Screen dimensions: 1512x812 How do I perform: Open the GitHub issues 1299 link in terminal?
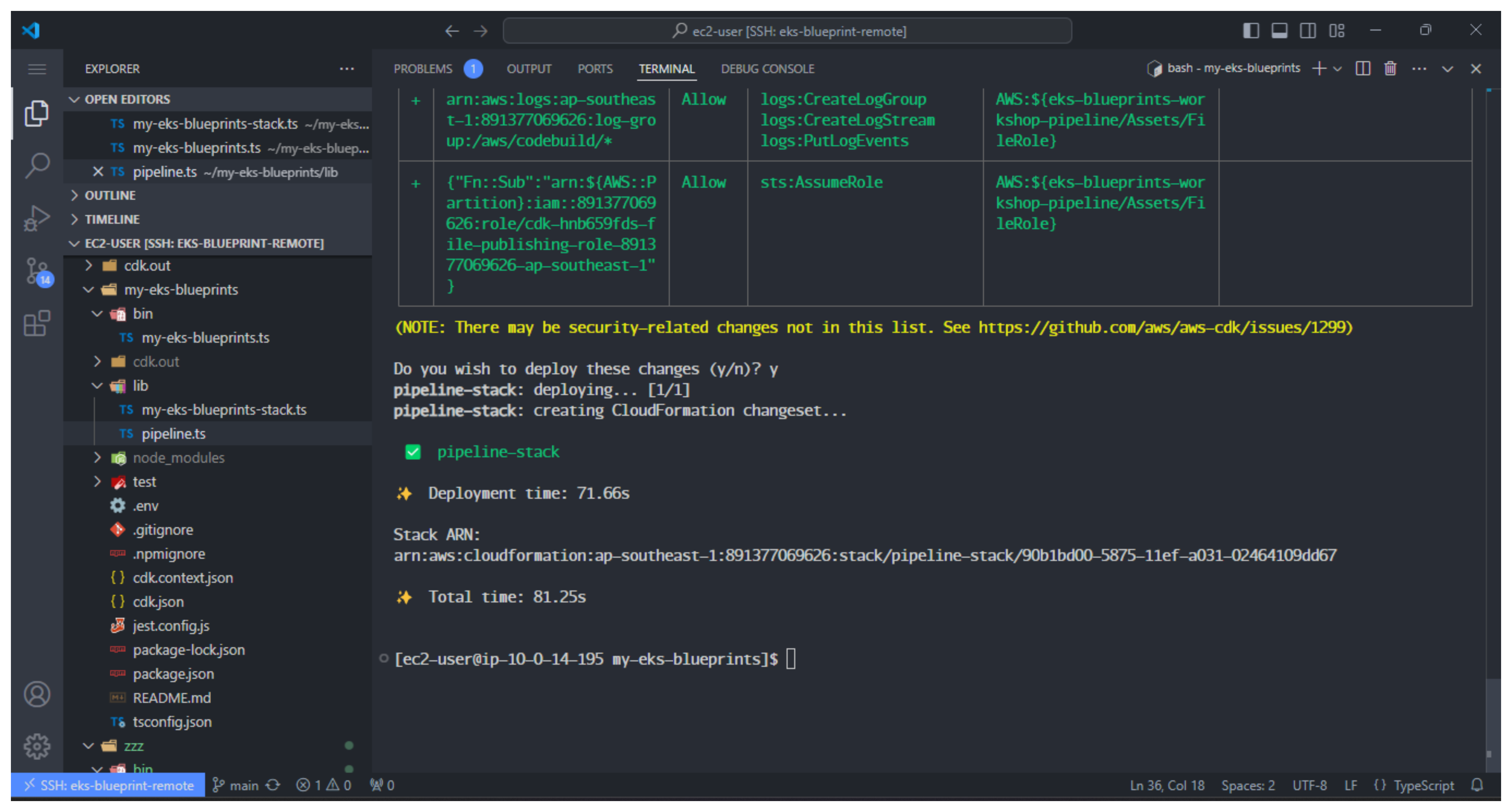pyautogui.click(x=1162, y=327)
